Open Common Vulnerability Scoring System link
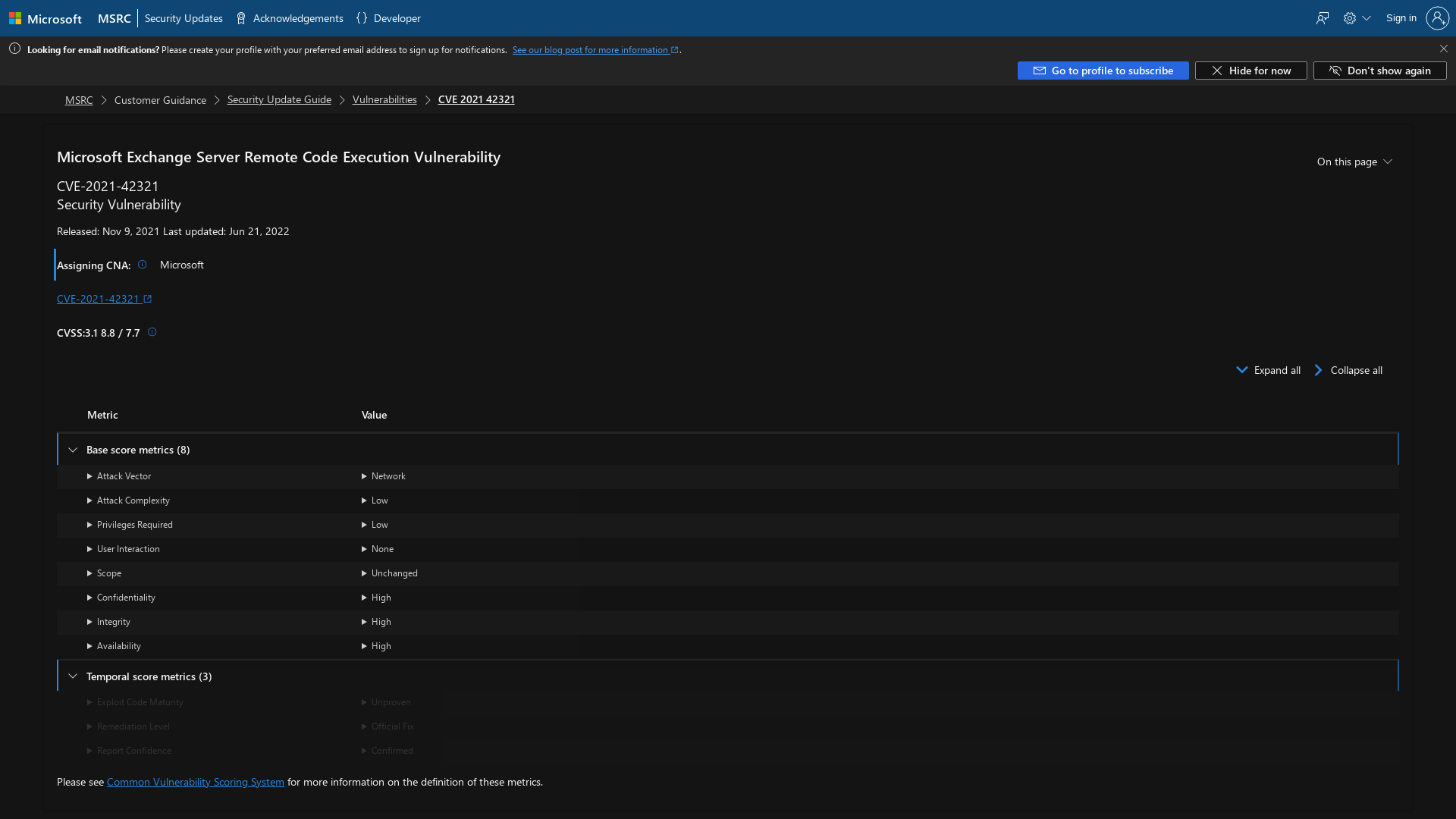Screen dimensions: 1456x819 [x=196, y=782]
